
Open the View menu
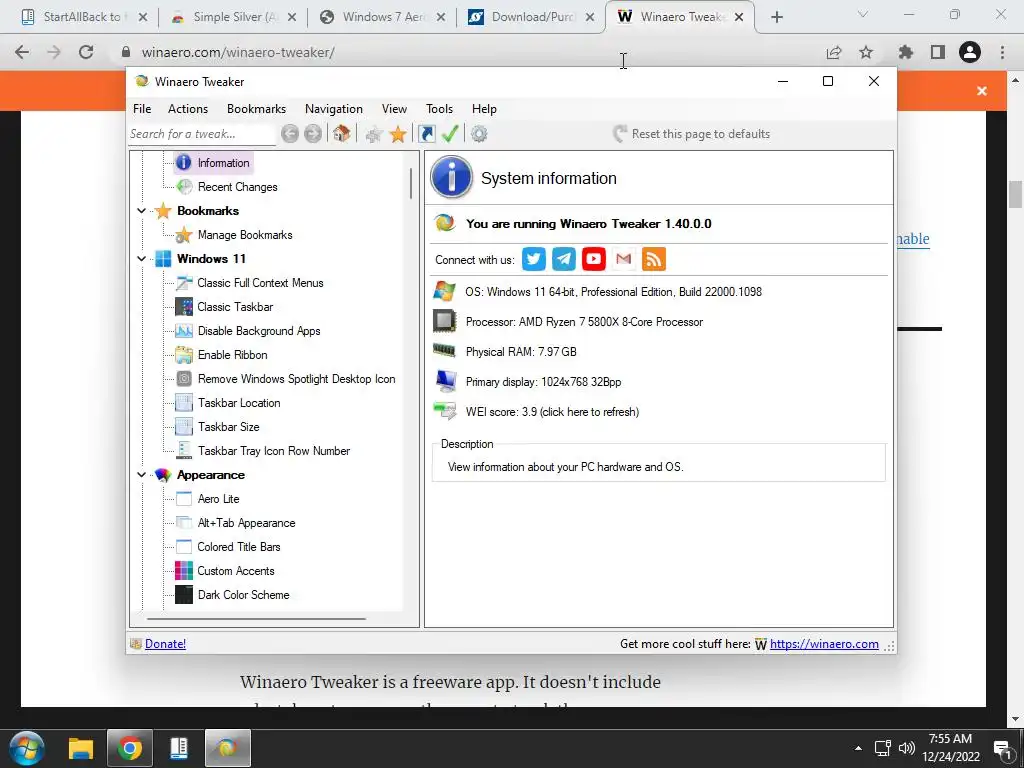tap(394, 109)
